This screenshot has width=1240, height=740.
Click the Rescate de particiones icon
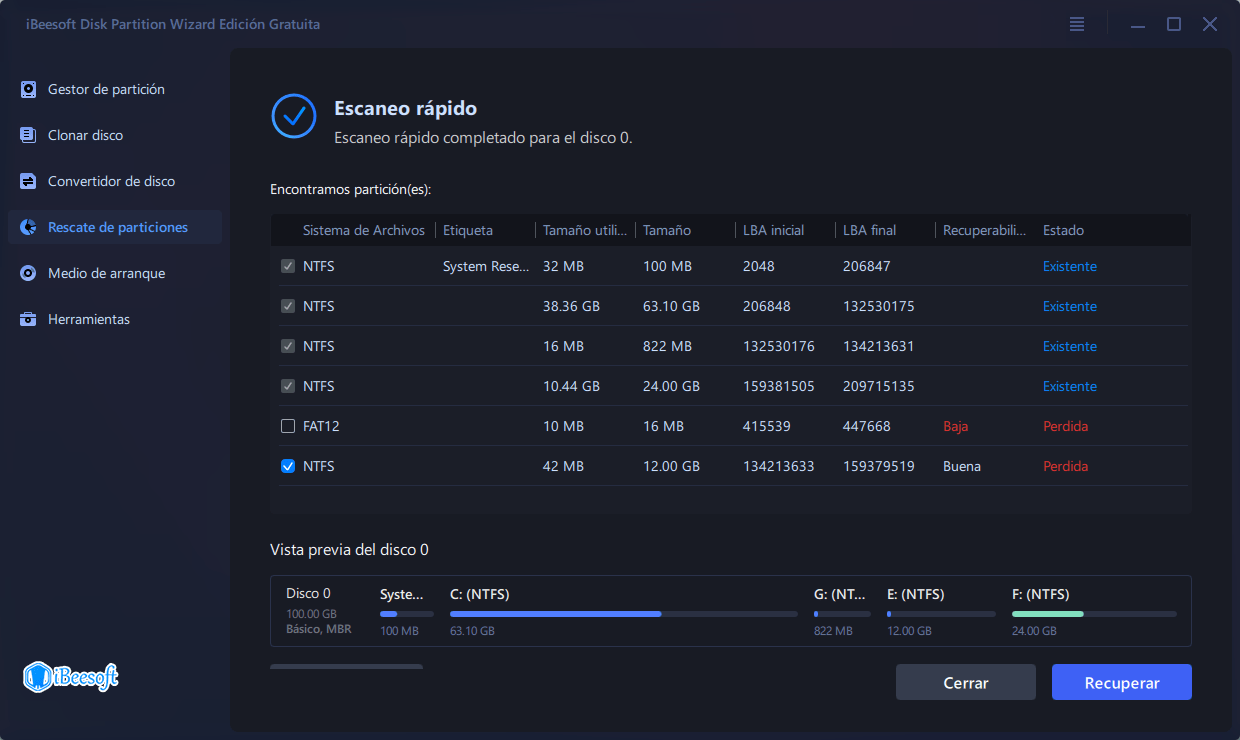(29, 228)
